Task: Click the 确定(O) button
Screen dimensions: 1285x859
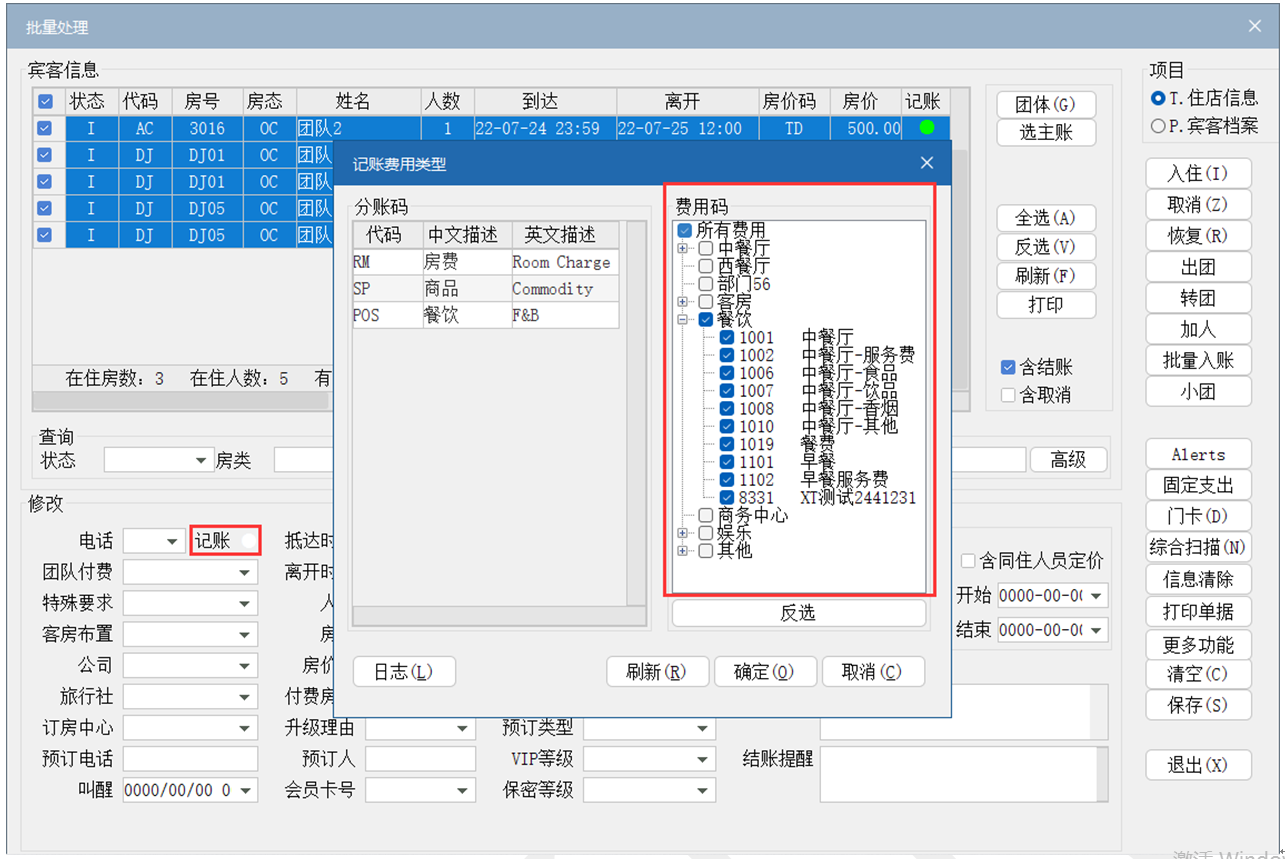Action: 765,672
